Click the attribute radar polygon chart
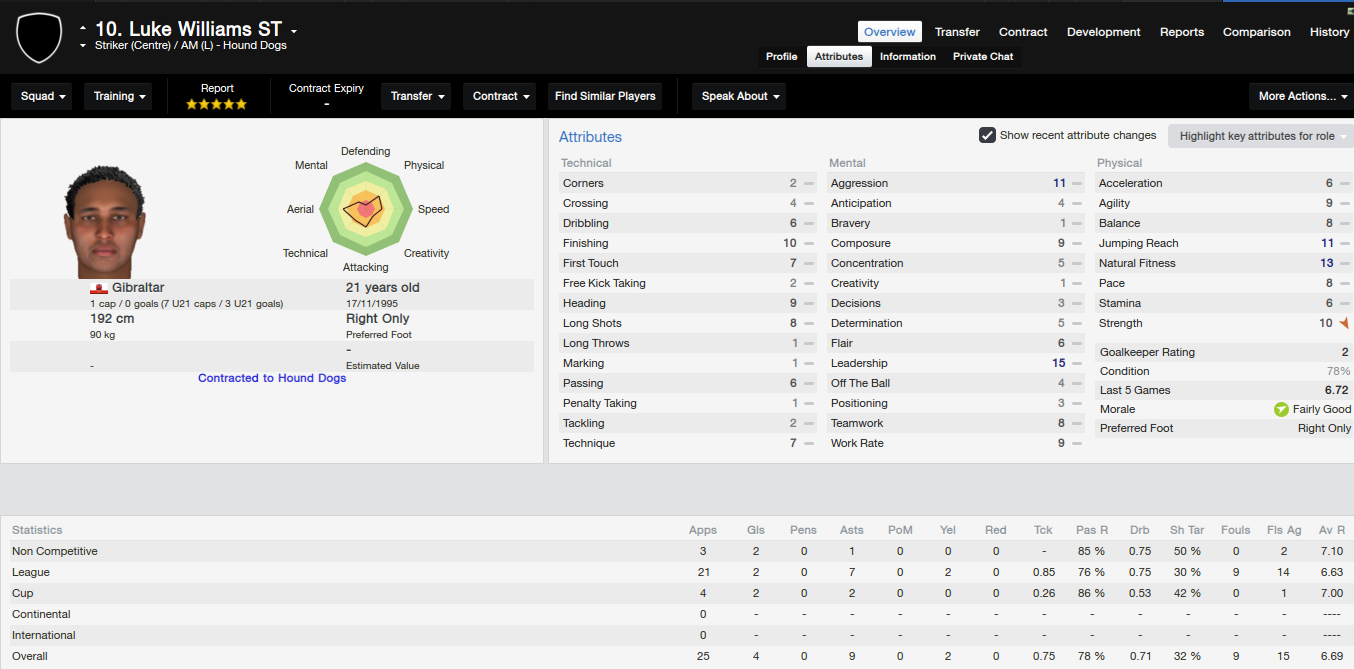Image resolution: width=1354 pixels, height=669 pixels. pos(365,209)
